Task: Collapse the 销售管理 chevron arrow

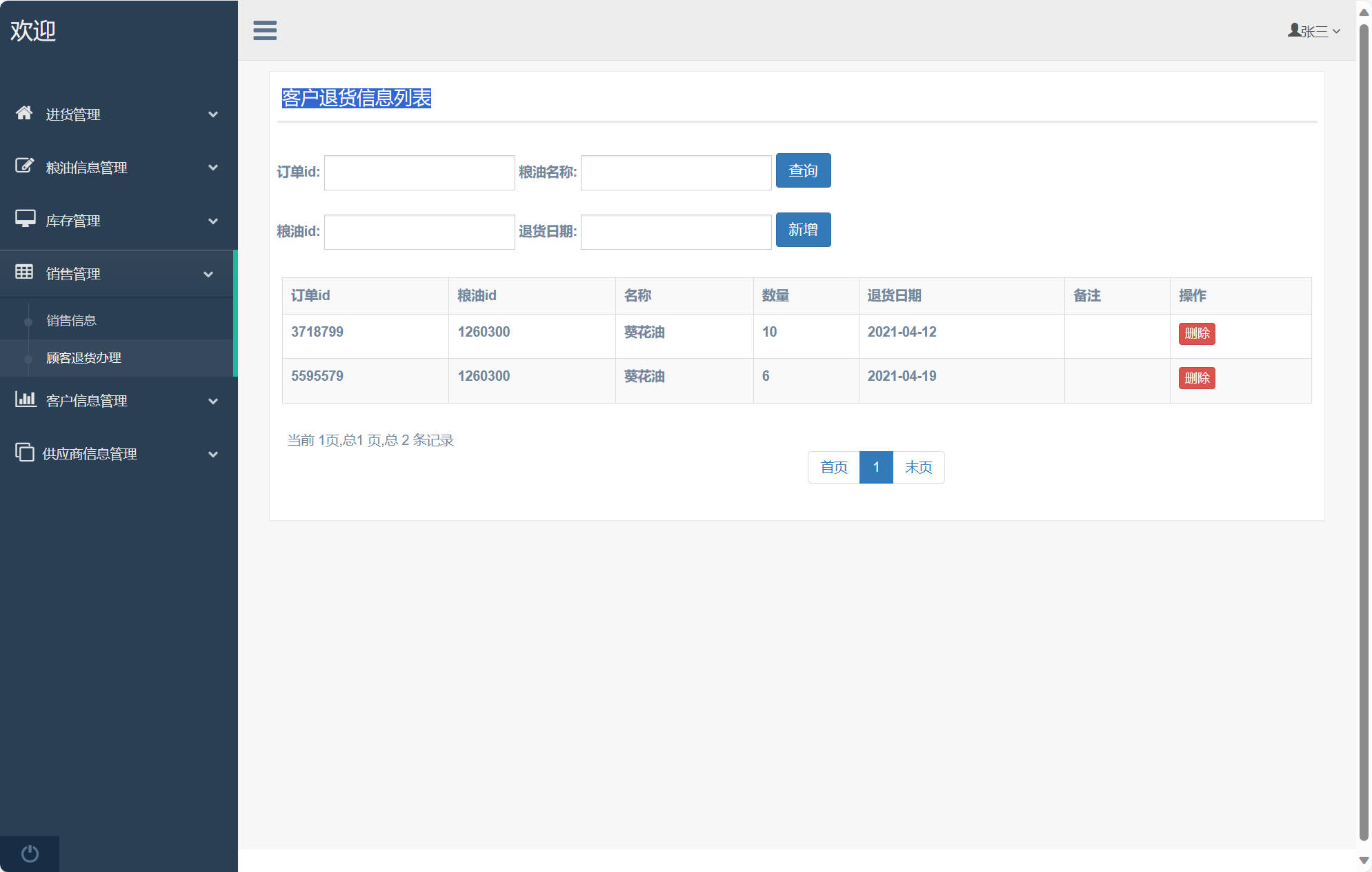Action: click(208, 275)
